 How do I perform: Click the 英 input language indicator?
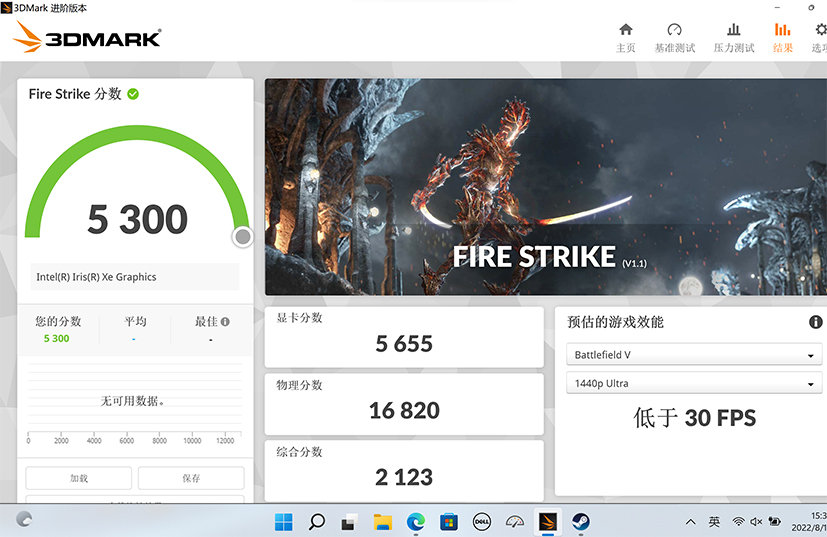pyautogui.click(x=714, y=522)
